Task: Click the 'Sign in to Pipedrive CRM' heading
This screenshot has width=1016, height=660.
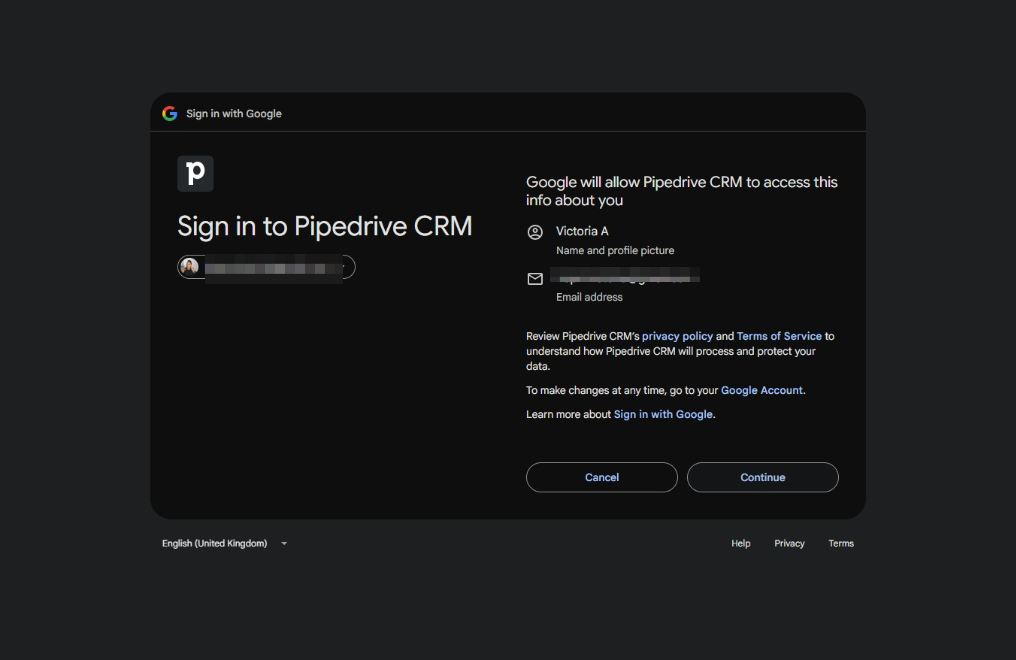Action: point(325,227)
